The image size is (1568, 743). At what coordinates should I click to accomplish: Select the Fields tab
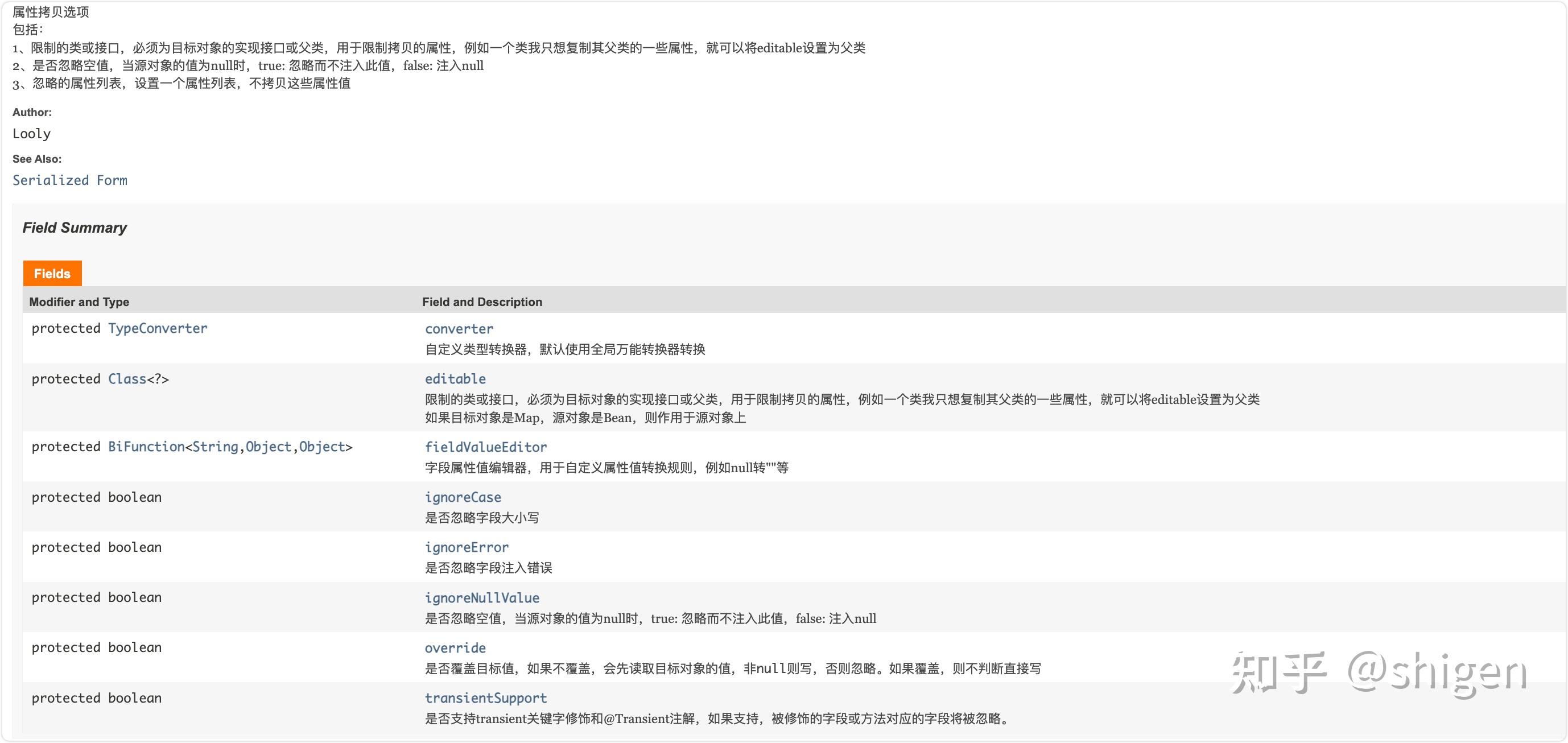pyautogui.click(x=52, y=273)
